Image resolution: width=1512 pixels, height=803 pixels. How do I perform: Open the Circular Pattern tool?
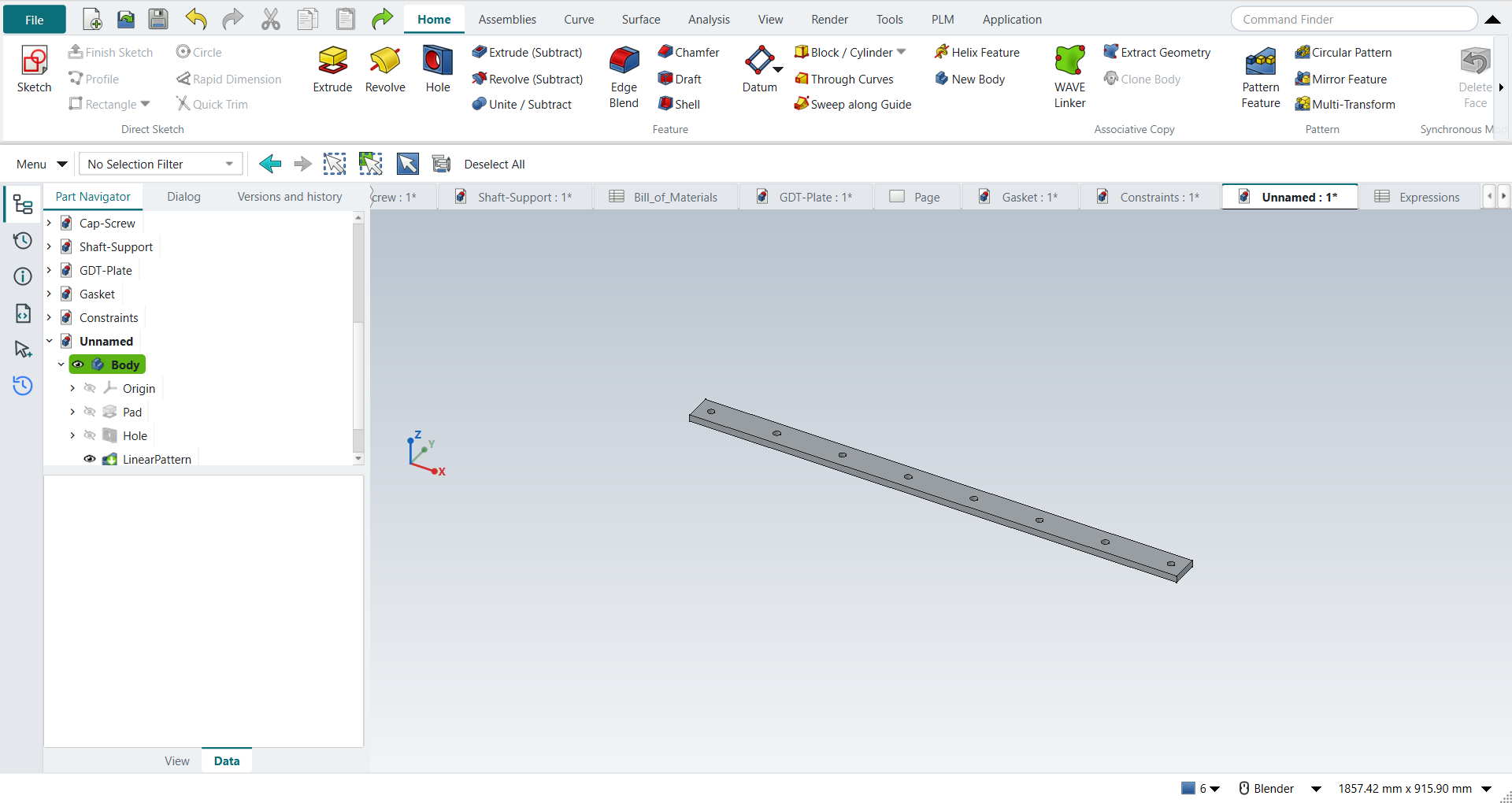click(x=1343, y=52)
